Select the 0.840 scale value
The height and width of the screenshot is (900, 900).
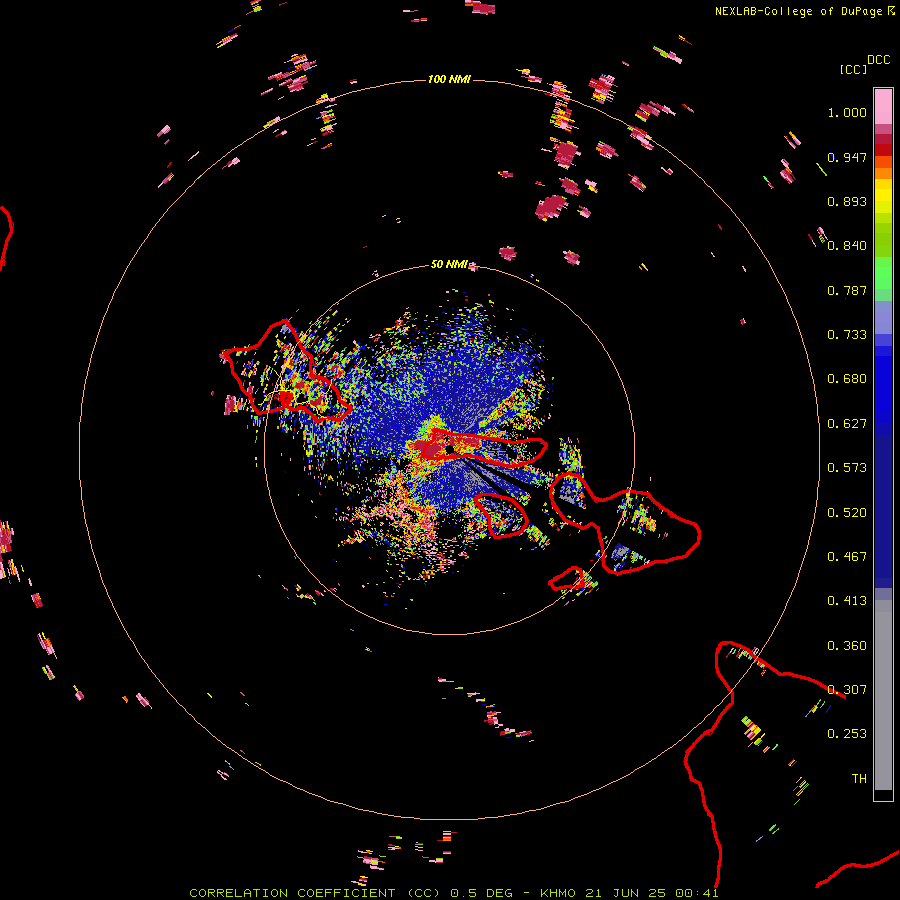(847, 246)
